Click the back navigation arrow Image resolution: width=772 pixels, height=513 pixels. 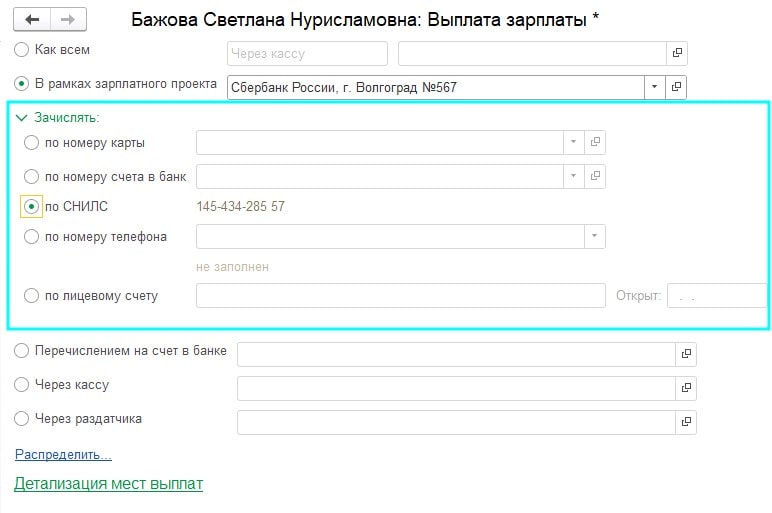click(32, 19)
